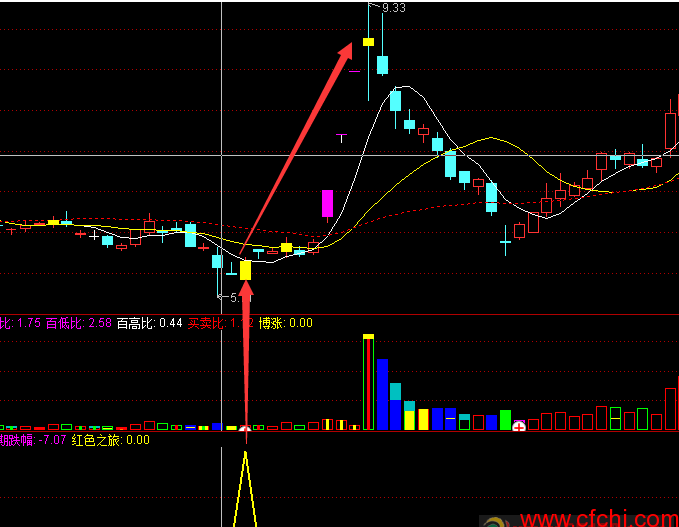Select the '百低比: 2.58' indicator label
The width and height of the screenshot is (679, 527).
pyautogui.click(x=78, y=323)
